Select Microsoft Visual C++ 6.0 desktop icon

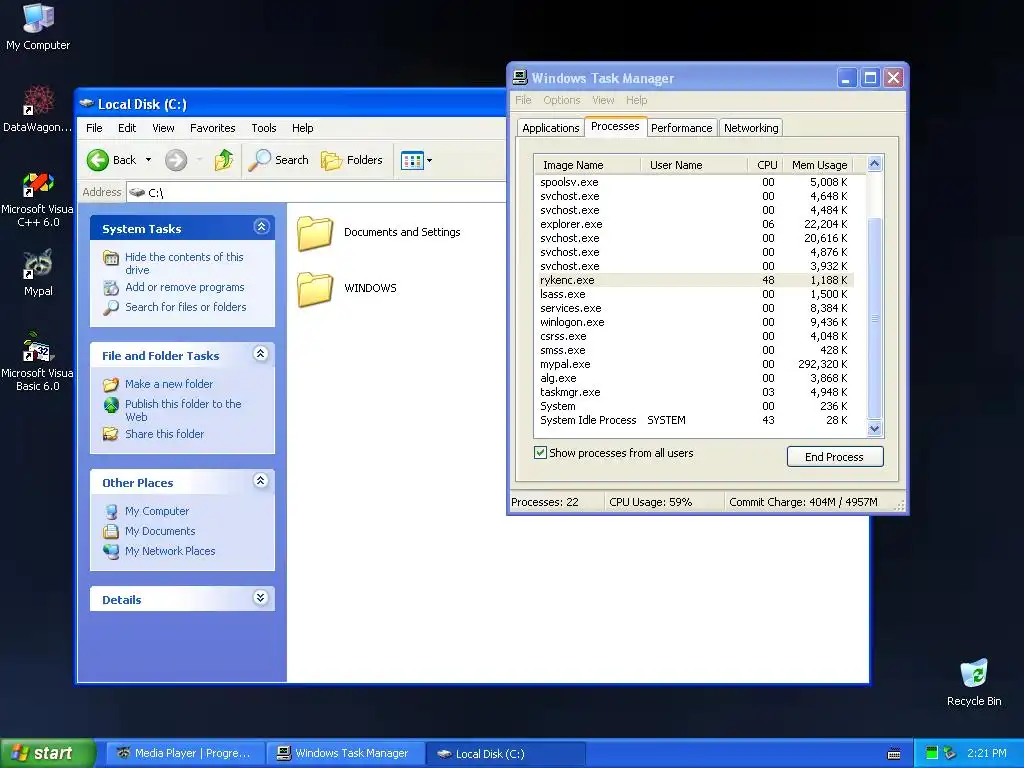[x=38, y=199]
